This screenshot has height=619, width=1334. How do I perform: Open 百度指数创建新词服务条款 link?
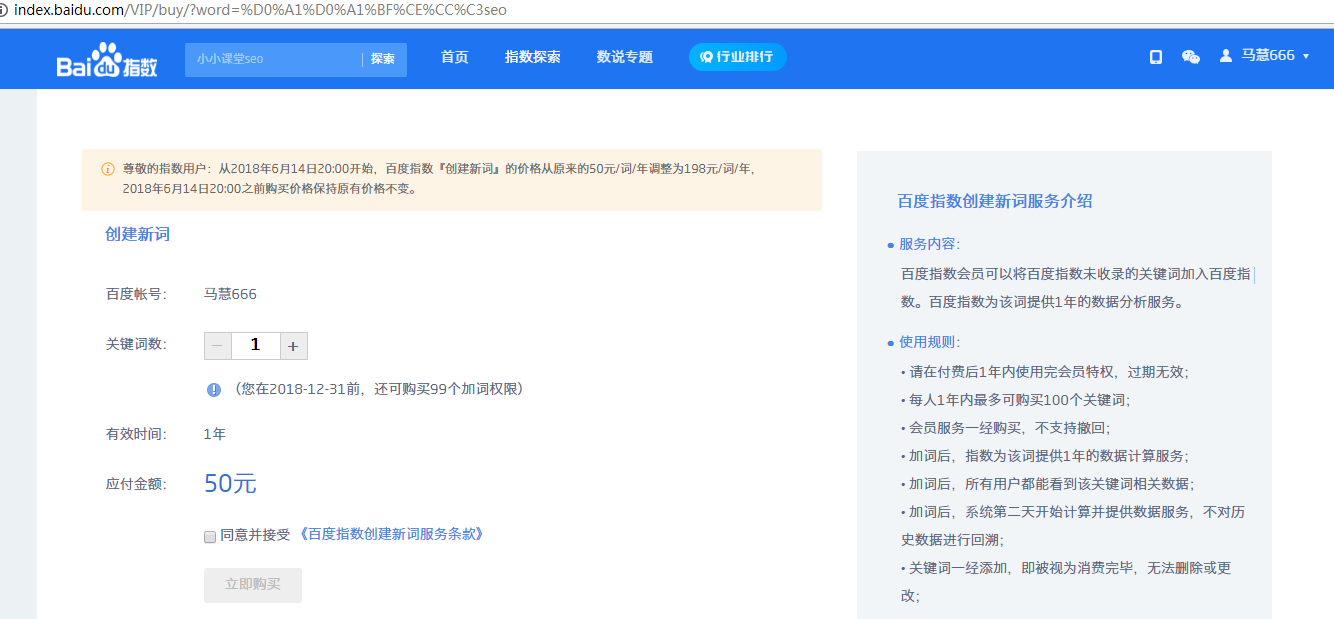391,535
